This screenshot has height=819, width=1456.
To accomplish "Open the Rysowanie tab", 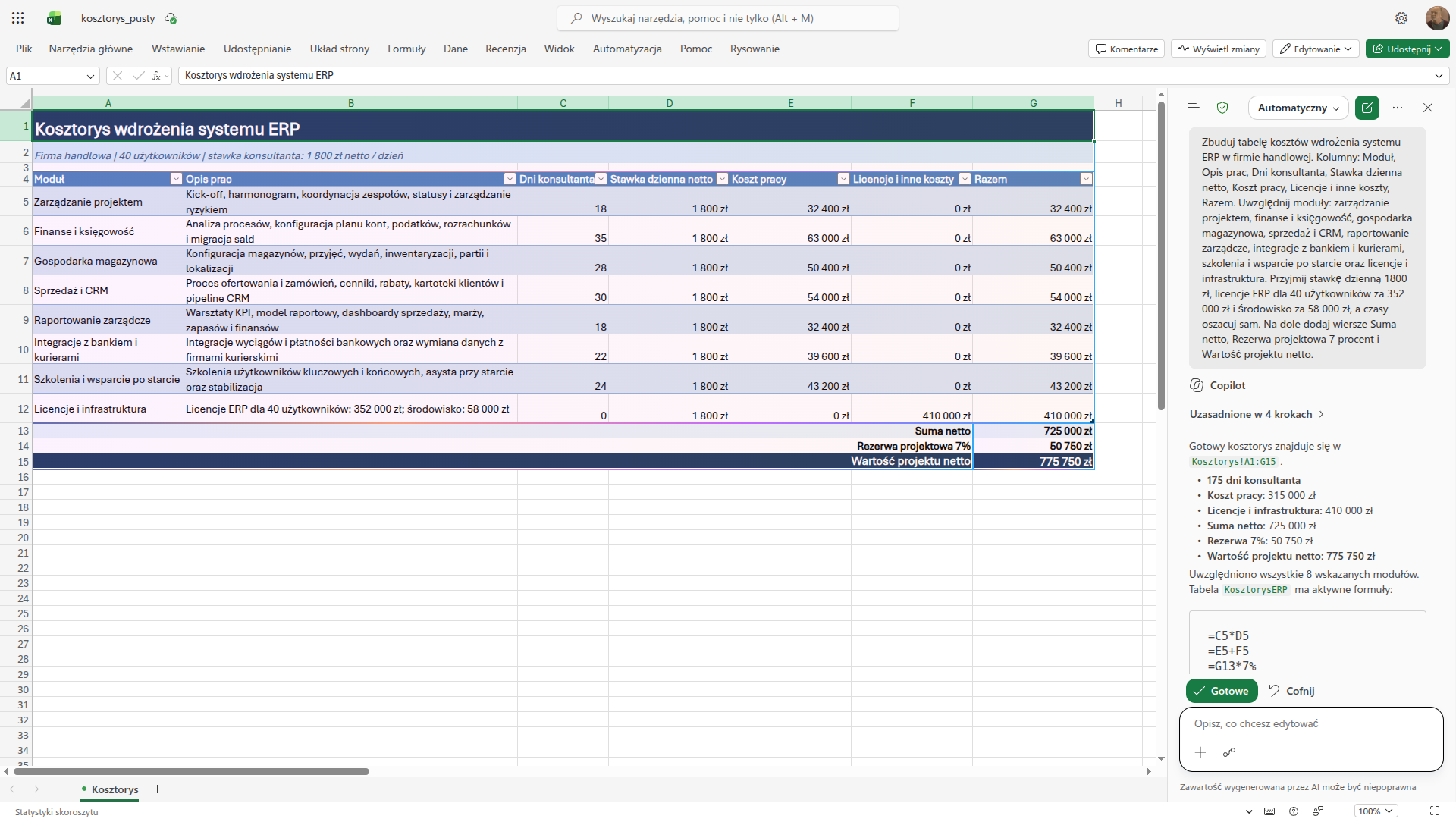I will tap(755, 49).
